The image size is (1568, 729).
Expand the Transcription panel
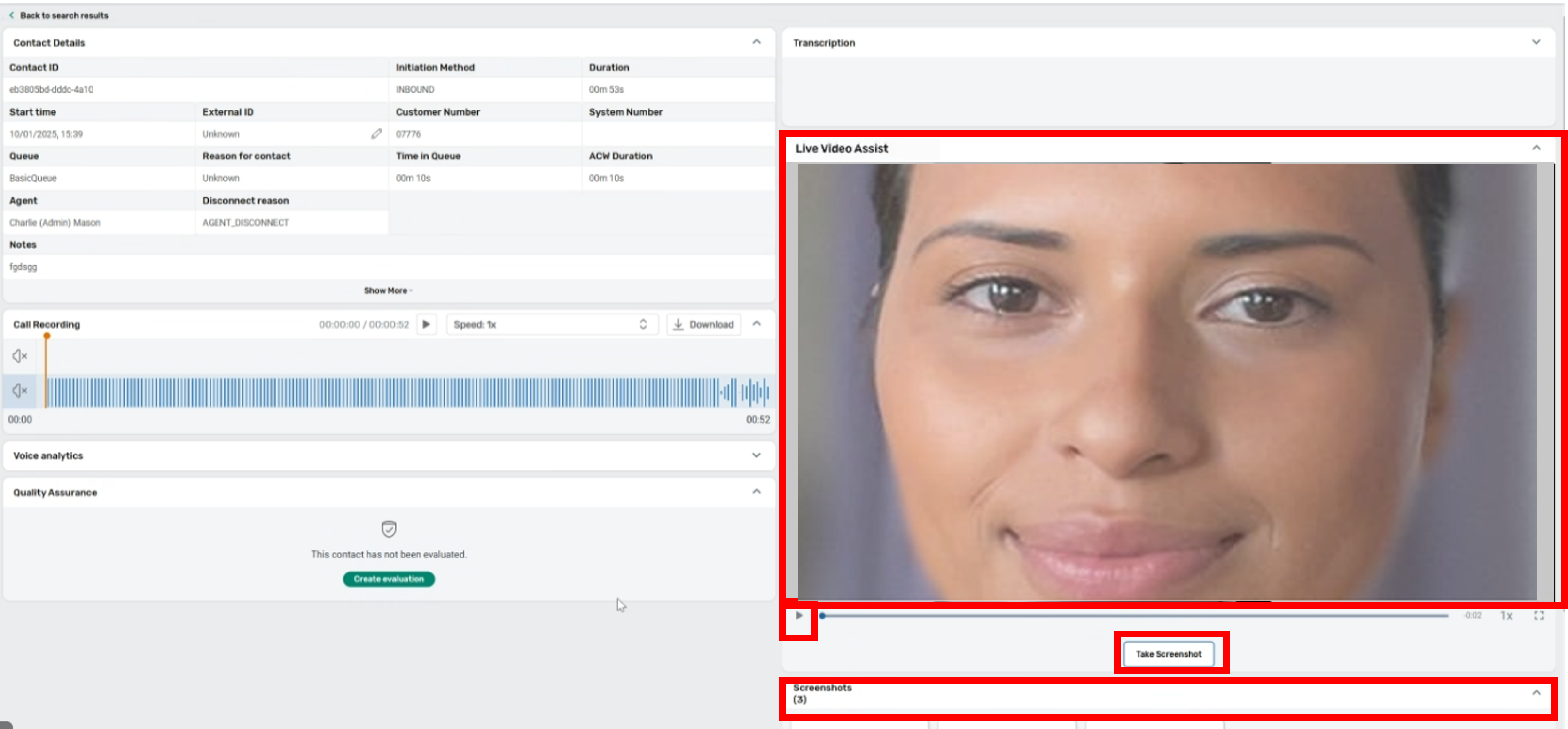coord(1536,43)
